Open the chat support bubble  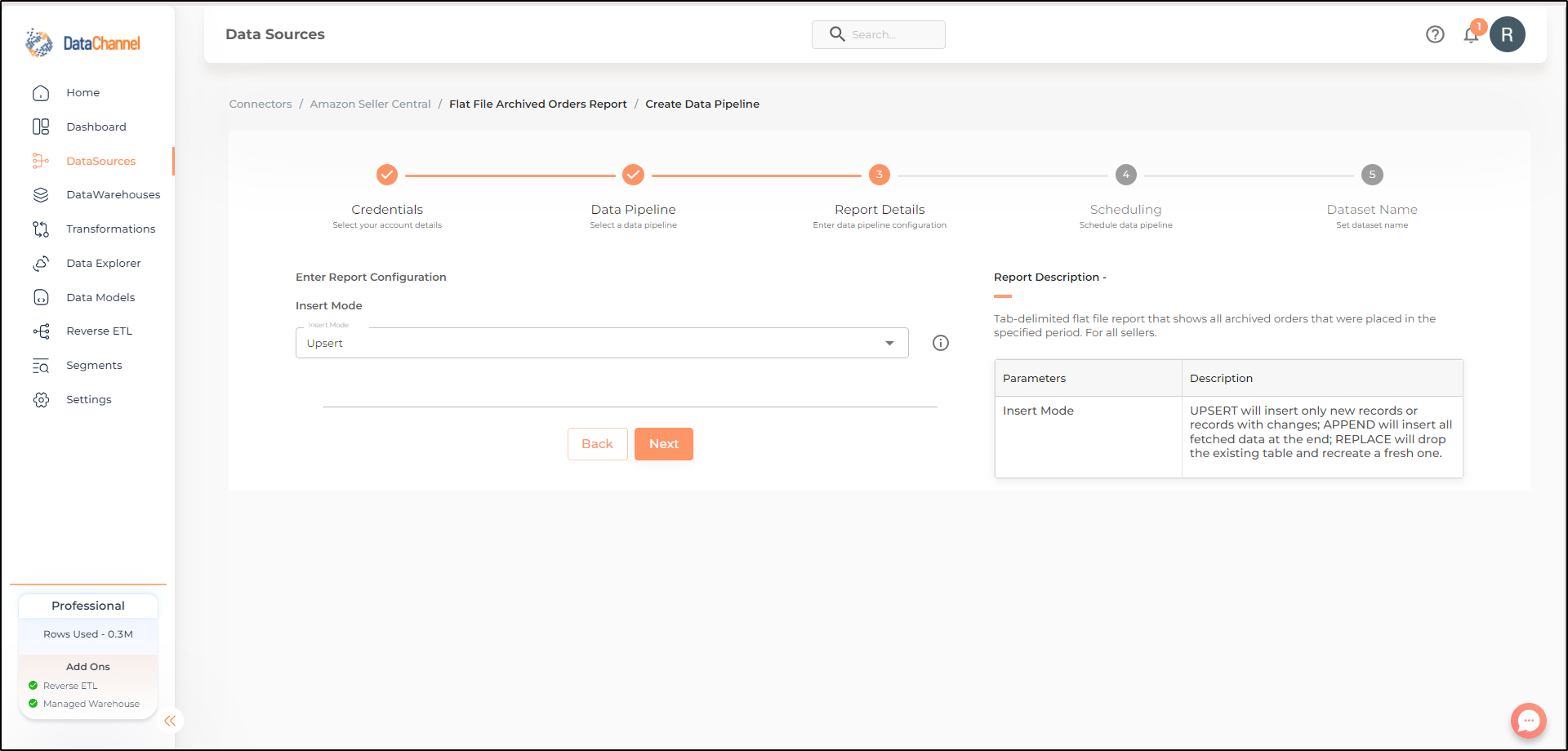point(1529,721)
